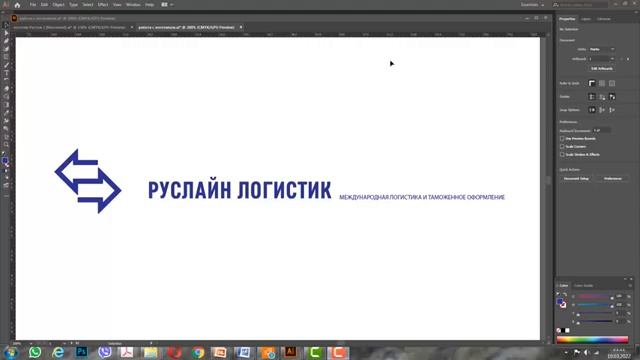Click the Document Setup button
This screenshot has height=360, width=640.
tap(576, 179)
